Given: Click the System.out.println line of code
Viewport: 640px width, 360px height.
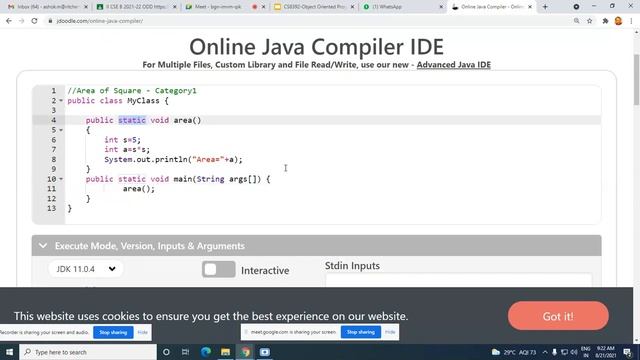Looking at the screenshot, I should (173, 159).
